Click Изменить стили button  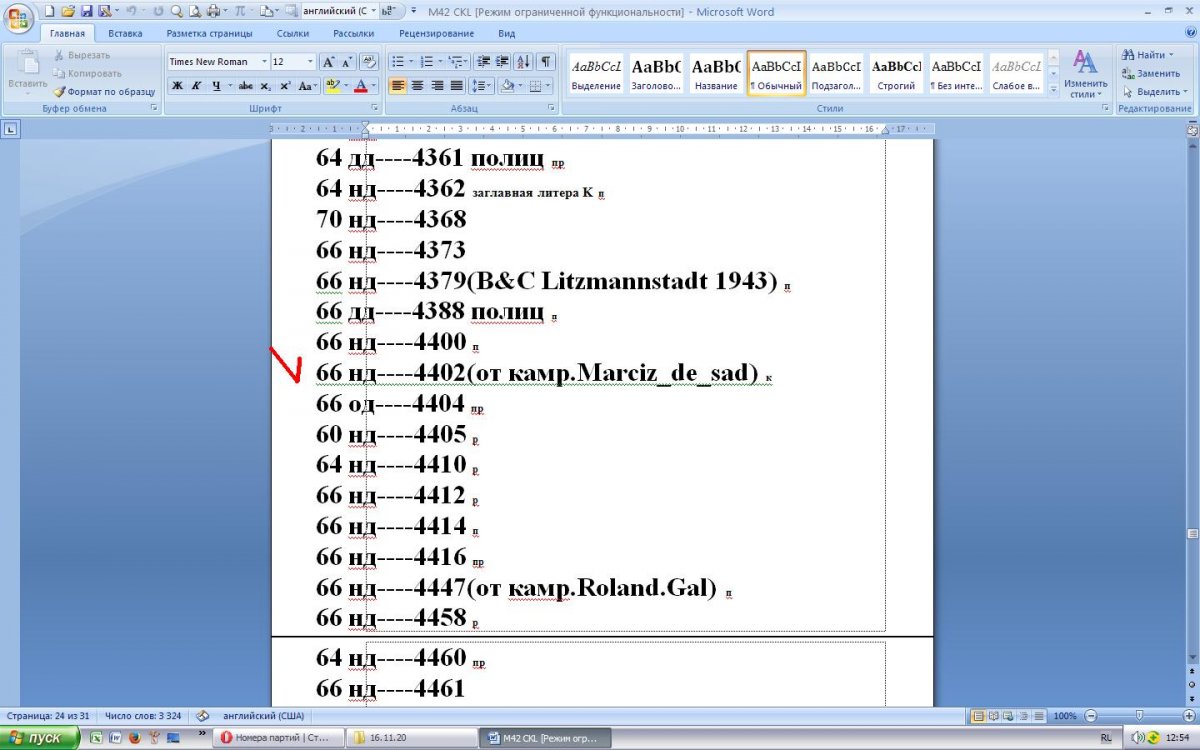pyautogui.click(x=1085, y=75)
